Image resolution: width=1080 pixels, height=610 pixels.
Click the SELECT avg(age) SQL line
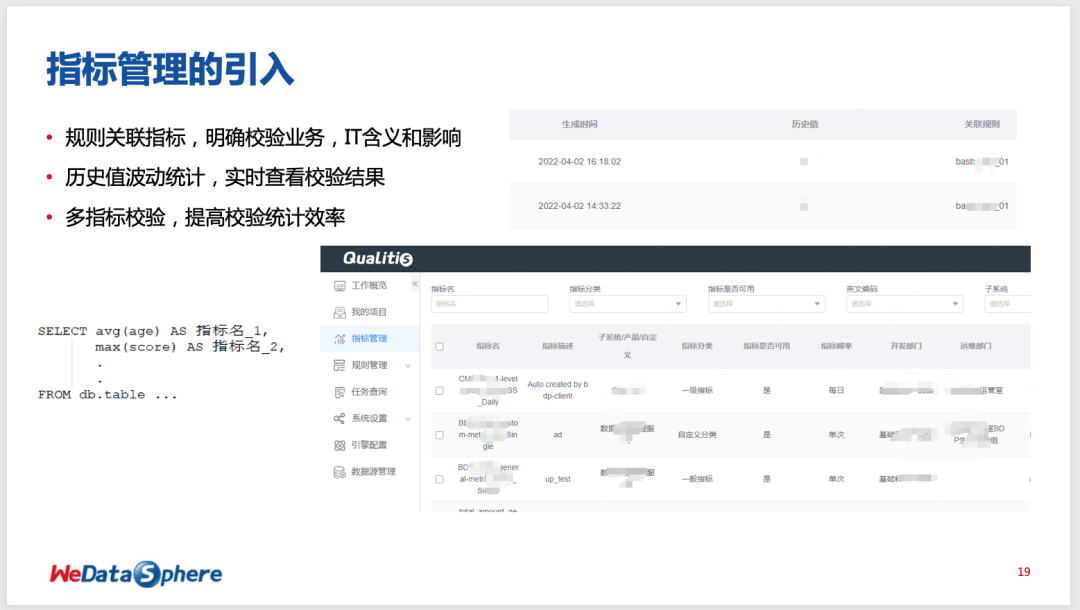tap(153, 331)
